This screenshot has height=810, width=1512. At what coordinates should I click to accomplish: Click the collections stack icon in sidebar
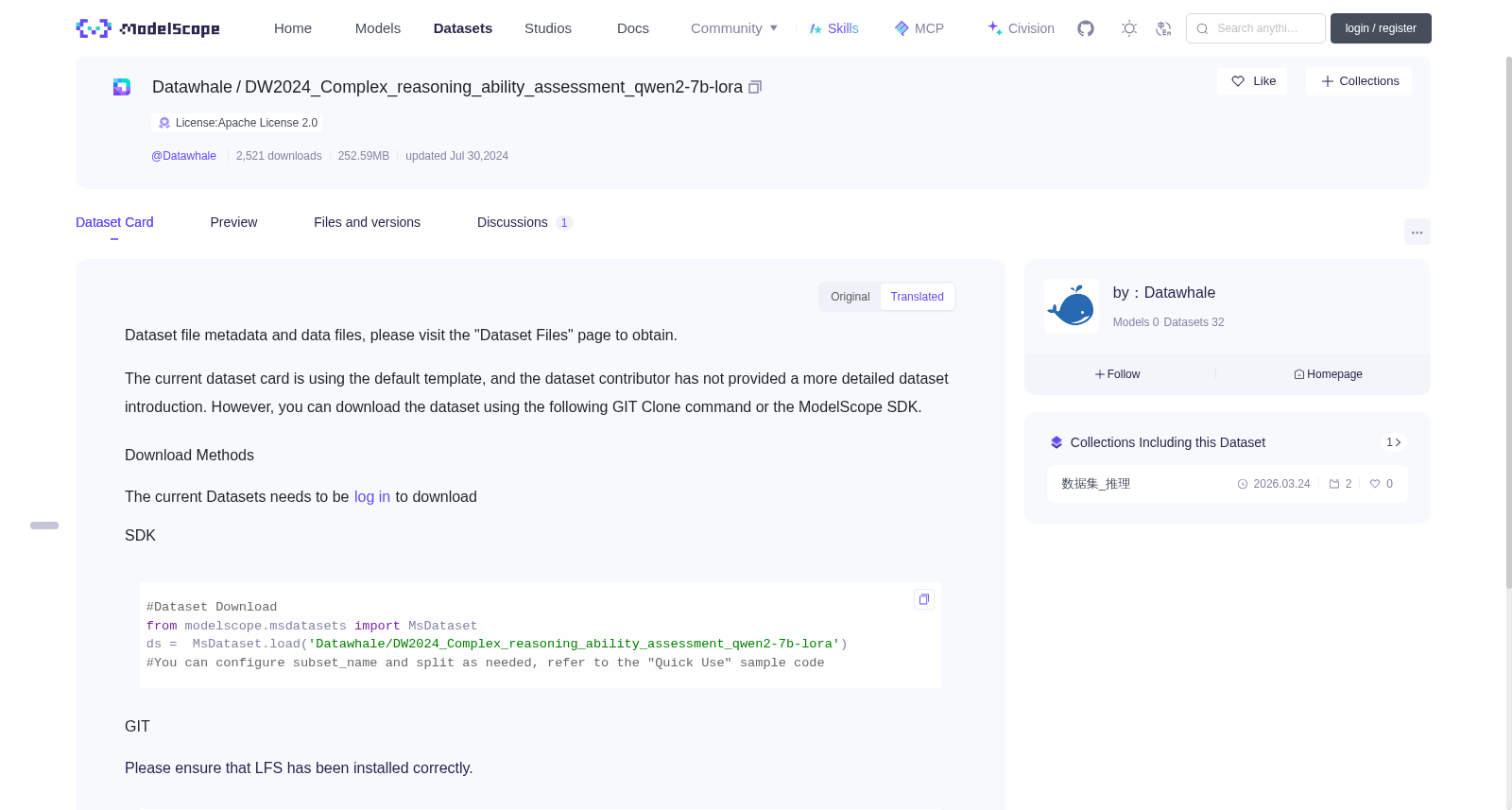point(1057,442)
